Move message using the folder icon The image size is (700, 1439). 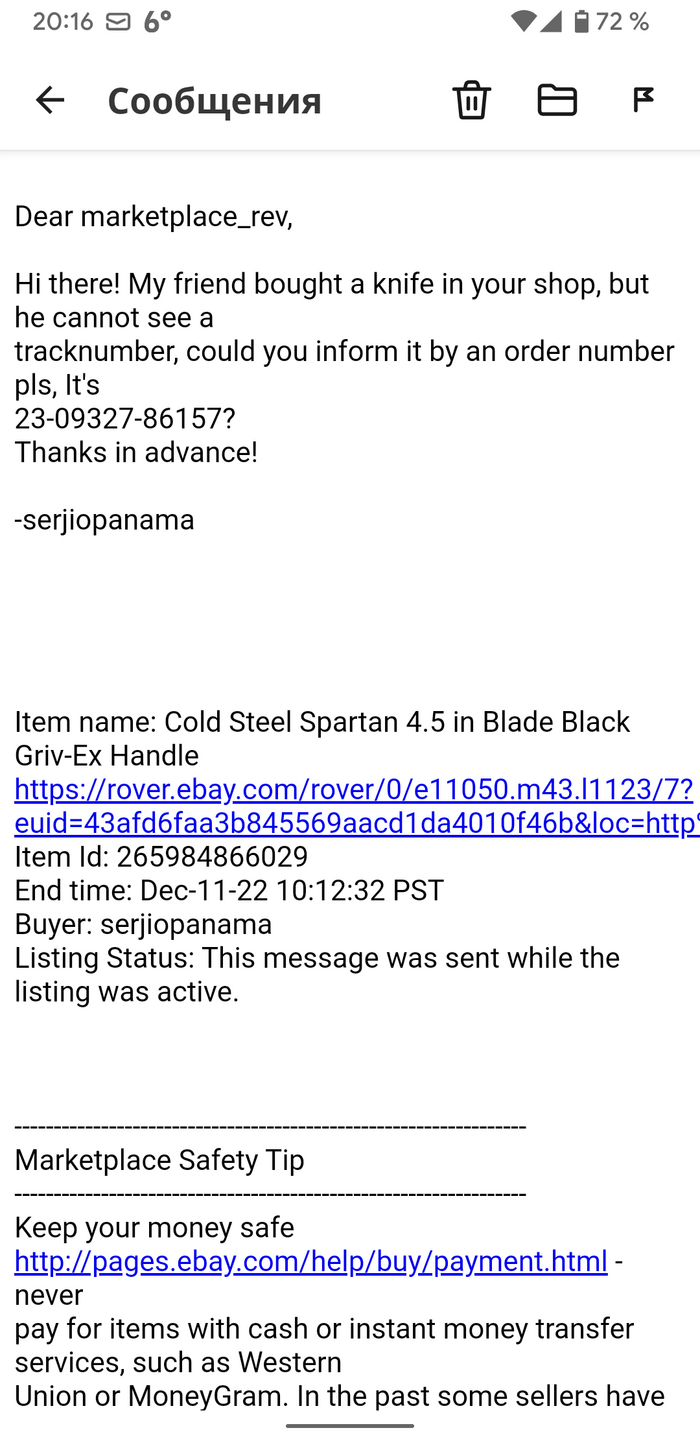(557, 100)
